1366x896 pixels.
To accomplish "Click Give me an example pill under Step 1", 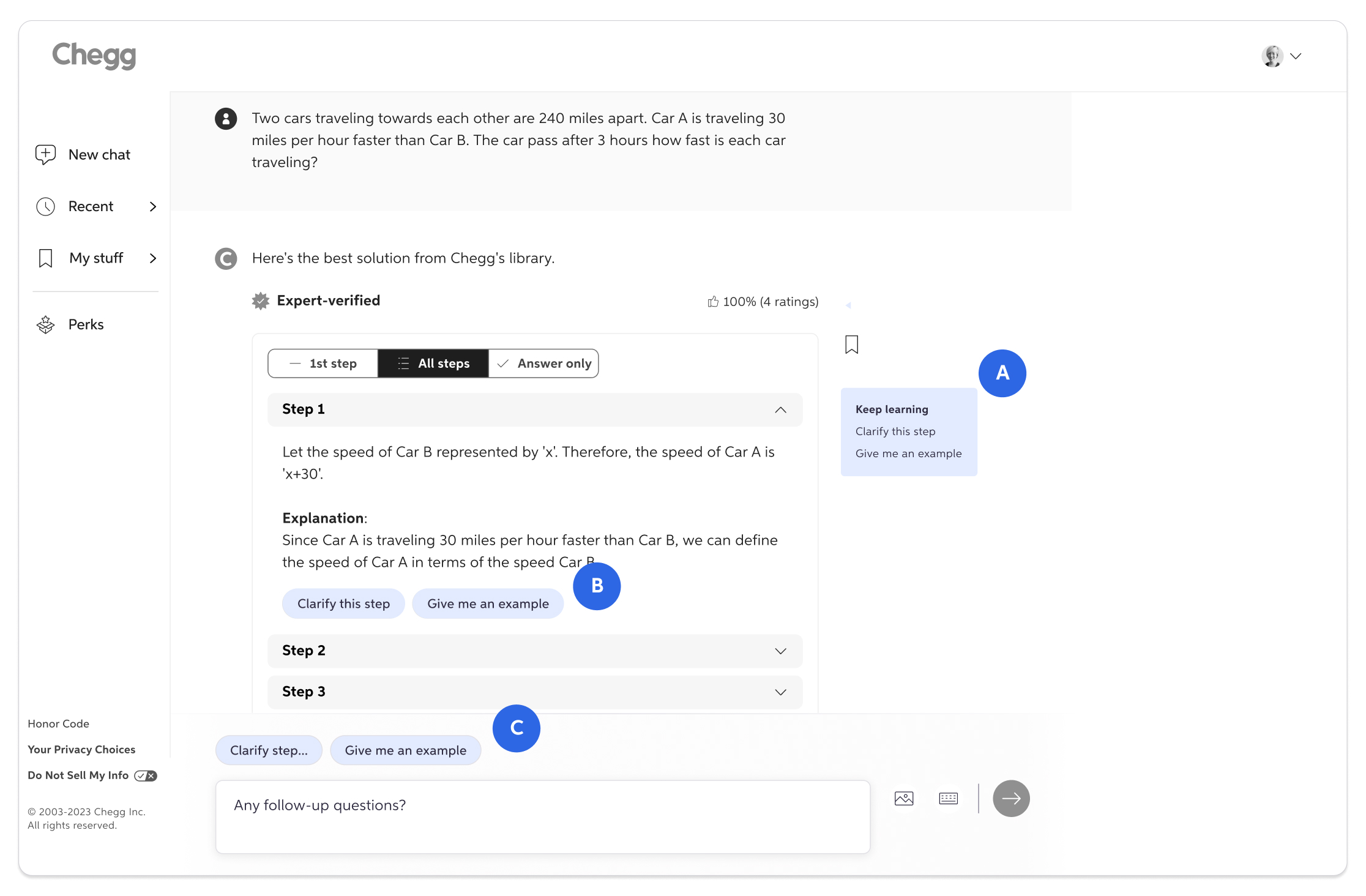I will [x=488, y=604].
